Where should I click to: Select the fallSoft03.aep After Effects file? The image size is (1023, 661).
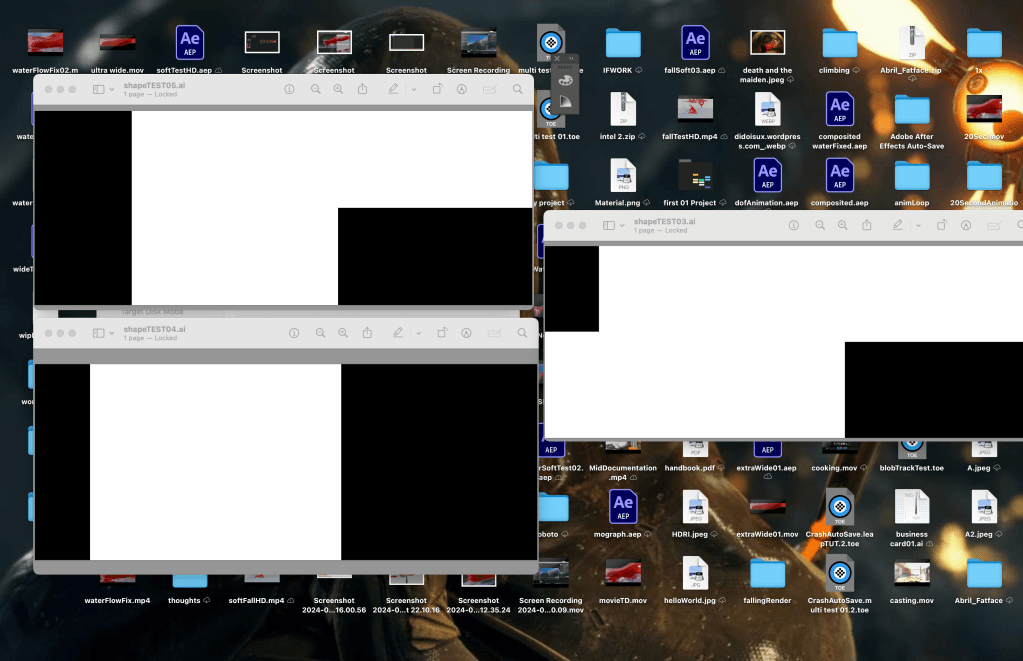(695, 43)
